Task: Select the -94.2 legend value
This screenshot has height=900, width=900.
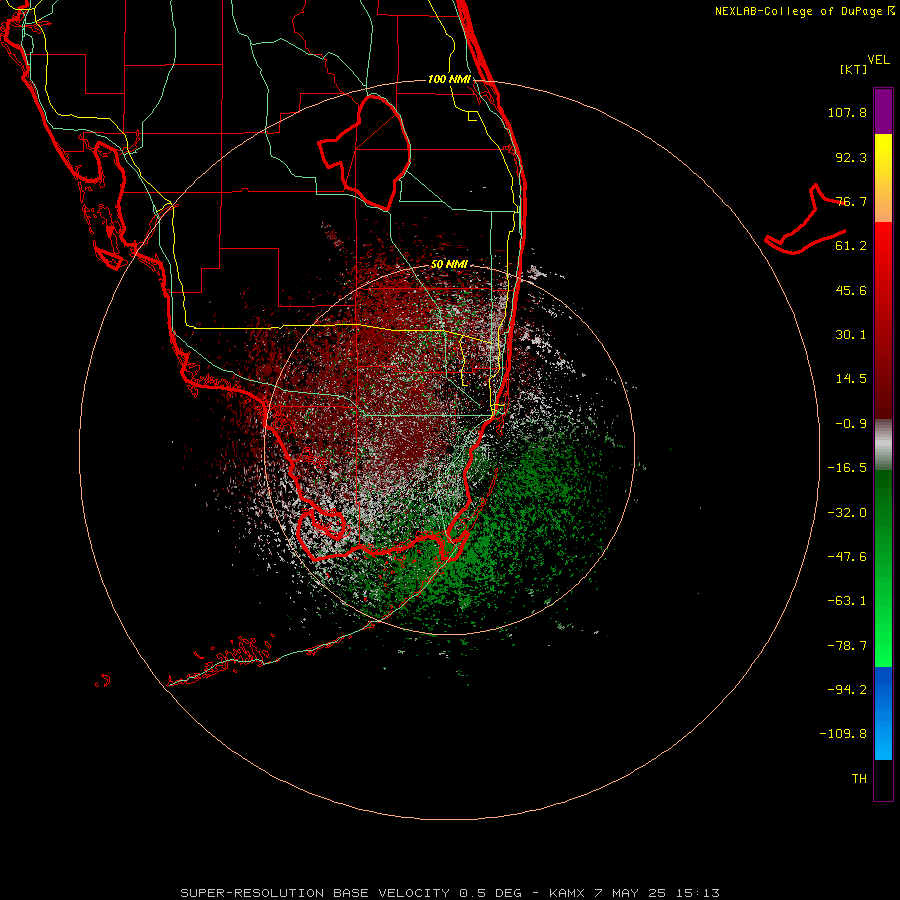Action: [847, 690]
